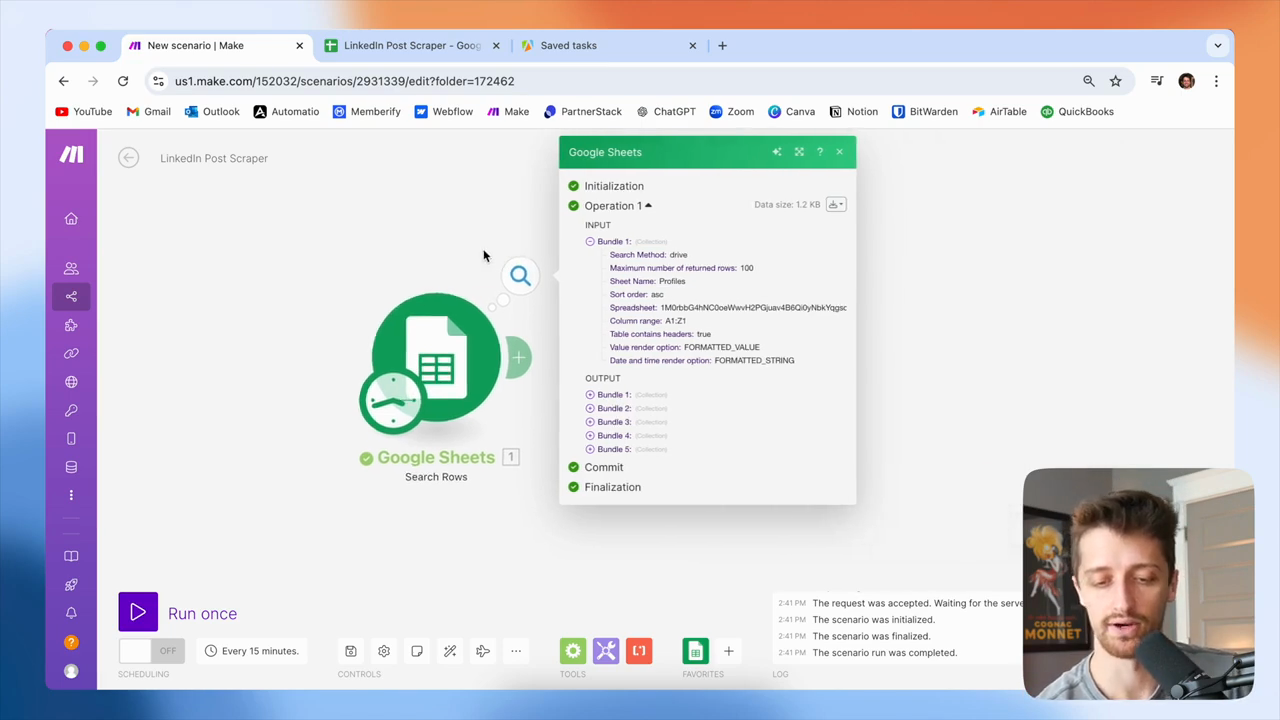
Task: Open the Data stores database icon in sidebar
Action: pyautogui.click(x=71, y=467)
